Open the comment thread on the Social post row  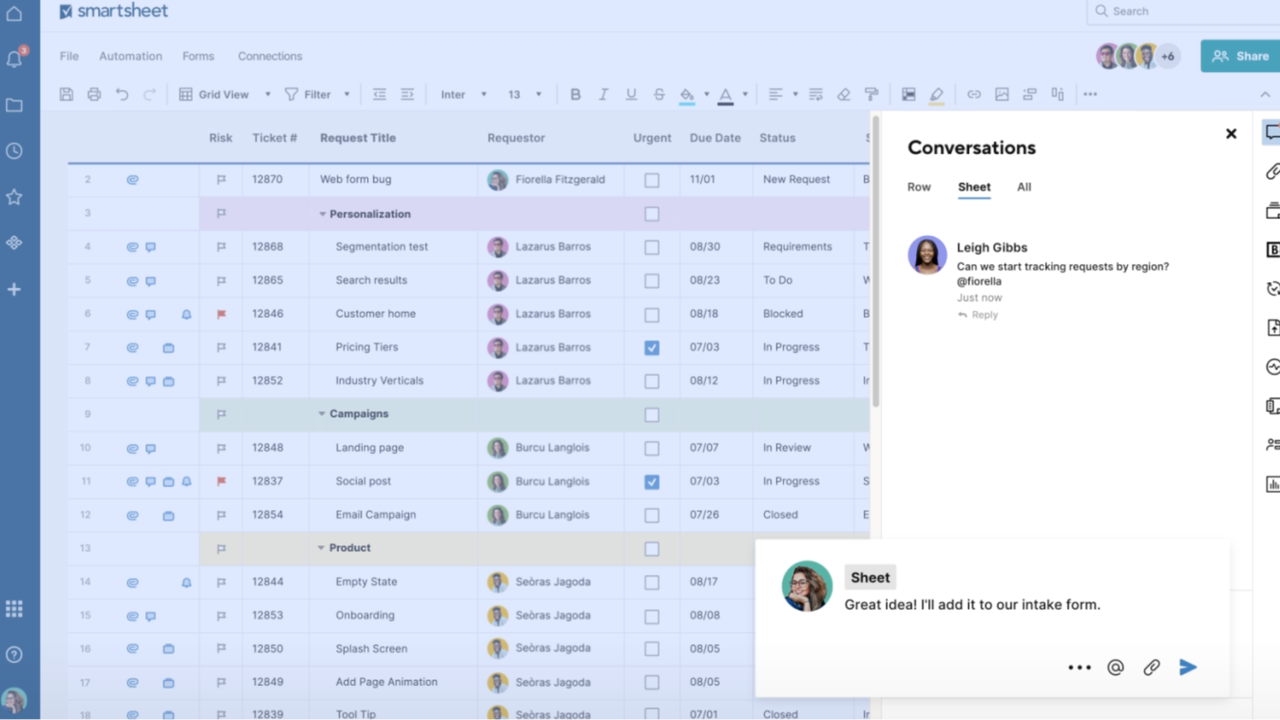[150, 481]
